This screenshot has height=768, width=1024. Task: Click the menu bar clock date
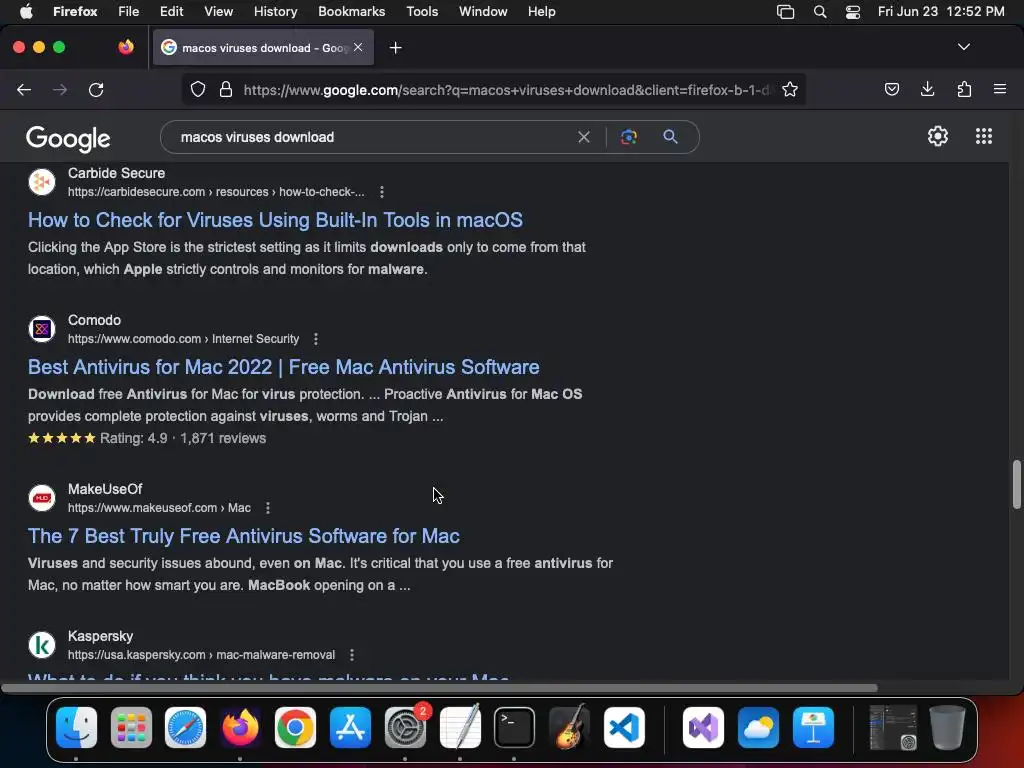point(940,12)
